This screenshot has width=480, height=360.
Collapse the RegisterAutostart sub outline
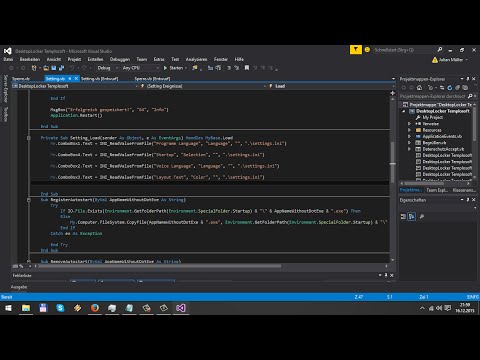29,200
